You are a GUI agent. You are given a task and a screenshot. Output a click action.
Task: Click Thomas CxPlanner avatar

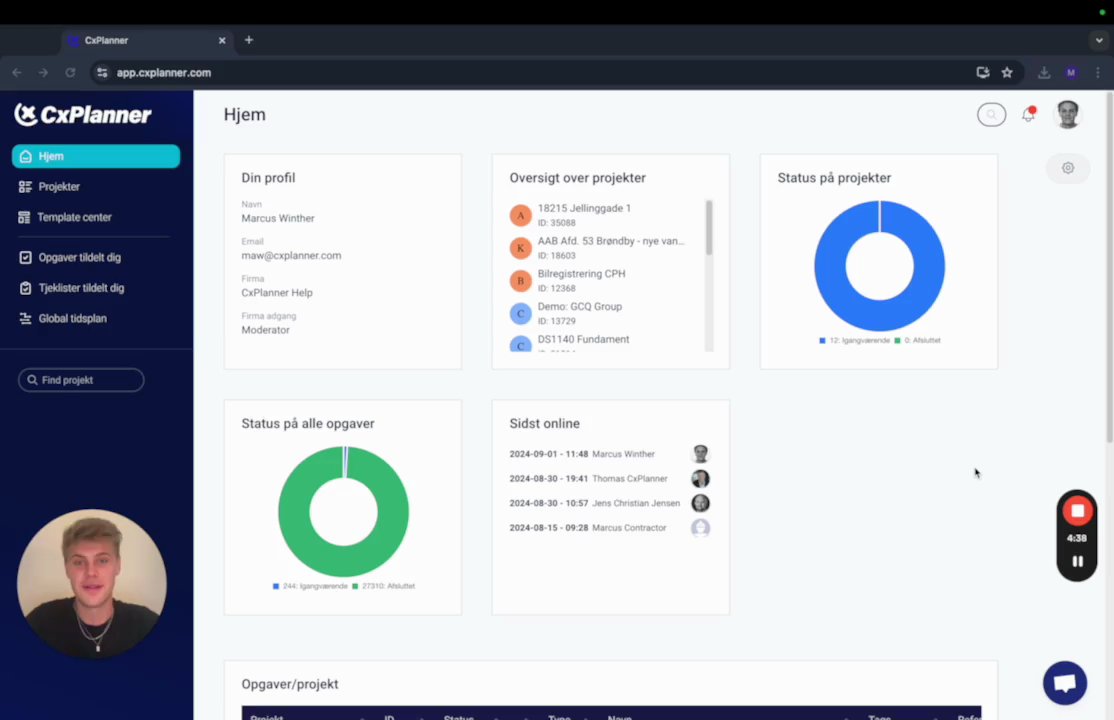click(x=701, y=478)
